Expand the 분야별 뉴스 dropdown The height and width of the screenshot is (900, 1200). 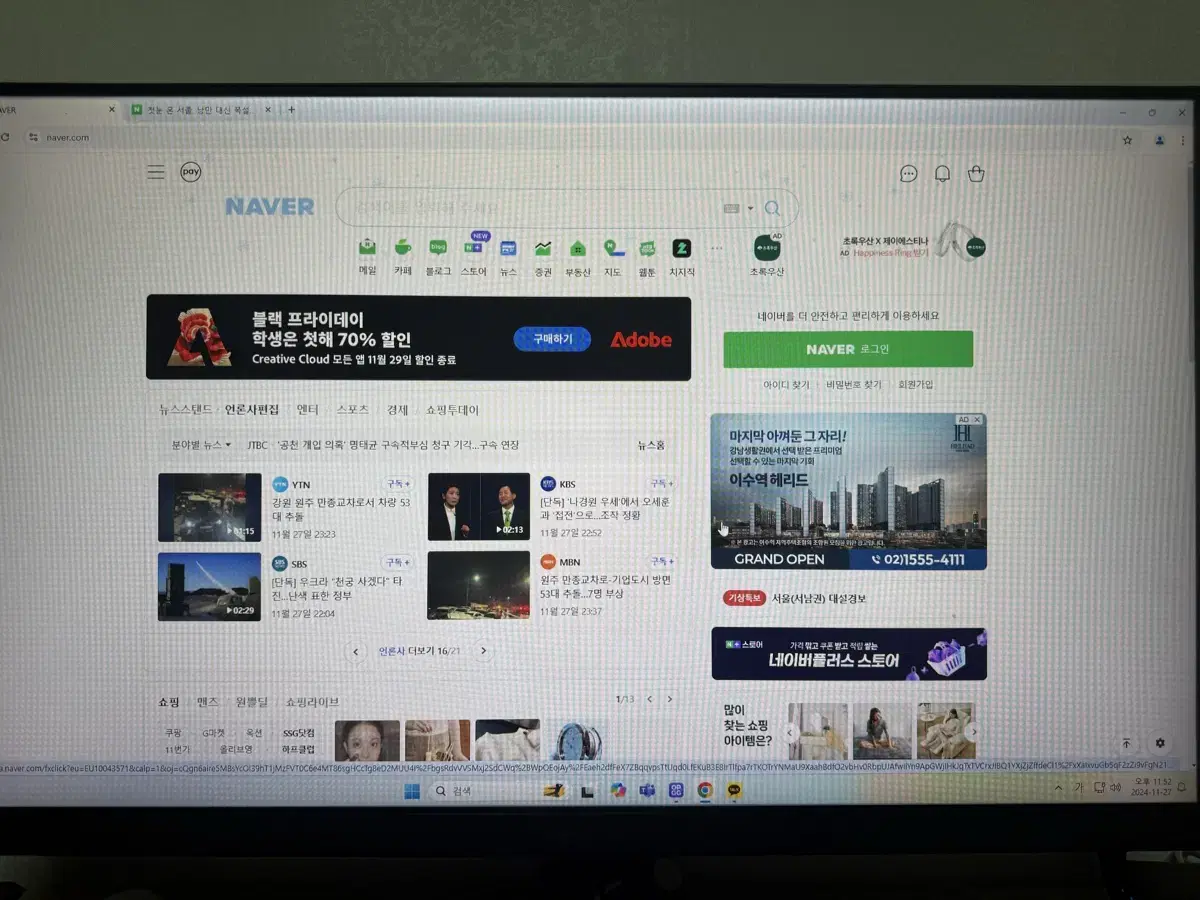tap(201, 445)
